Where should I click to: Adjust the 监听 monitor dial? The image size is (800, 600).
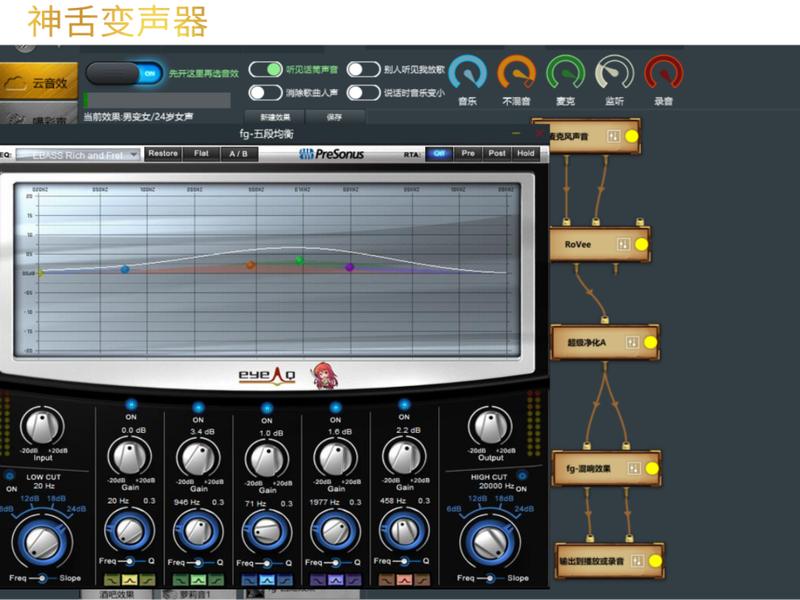click(614, 74)
